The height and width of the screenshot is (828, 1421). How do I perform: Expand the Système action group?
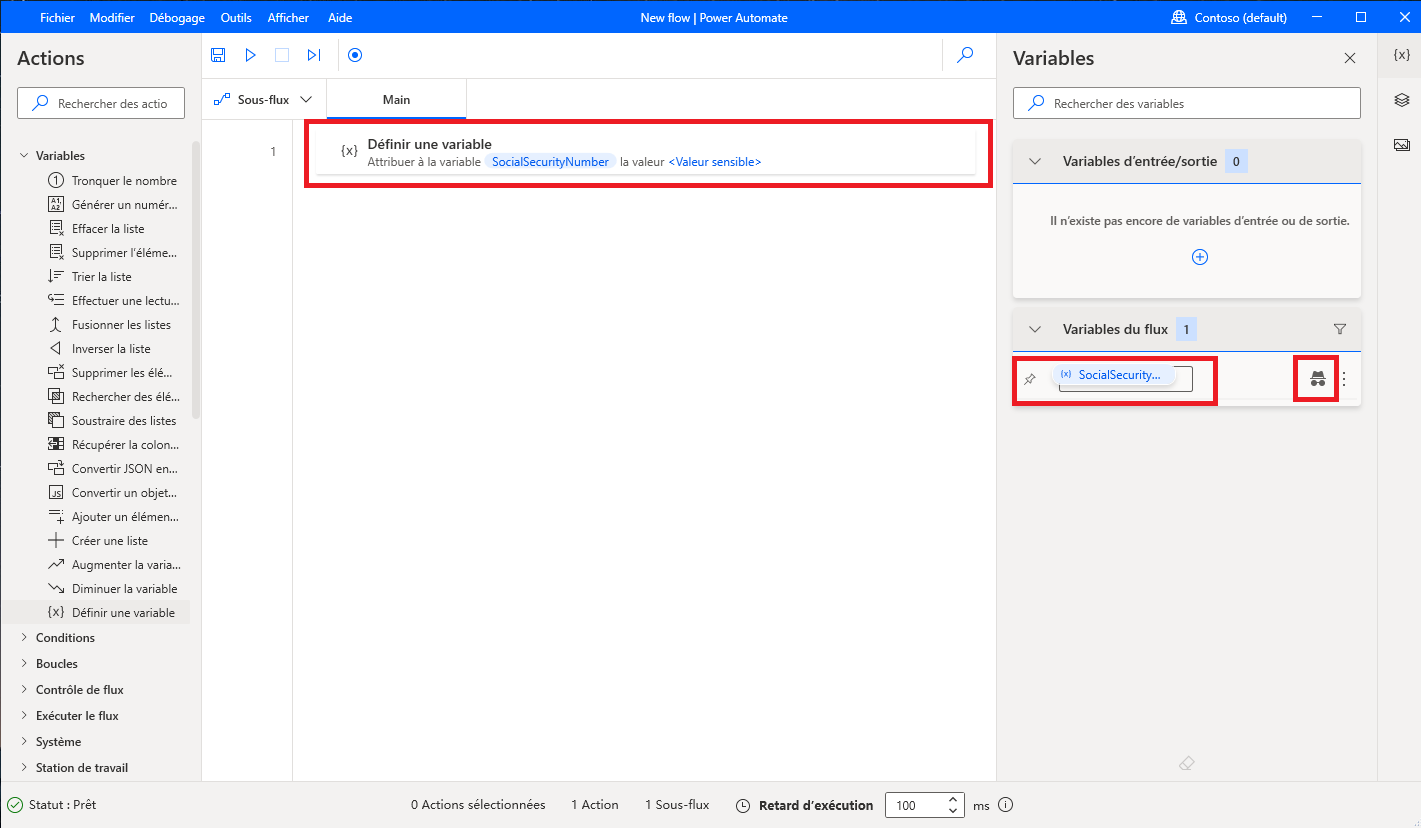coord(24,742)
